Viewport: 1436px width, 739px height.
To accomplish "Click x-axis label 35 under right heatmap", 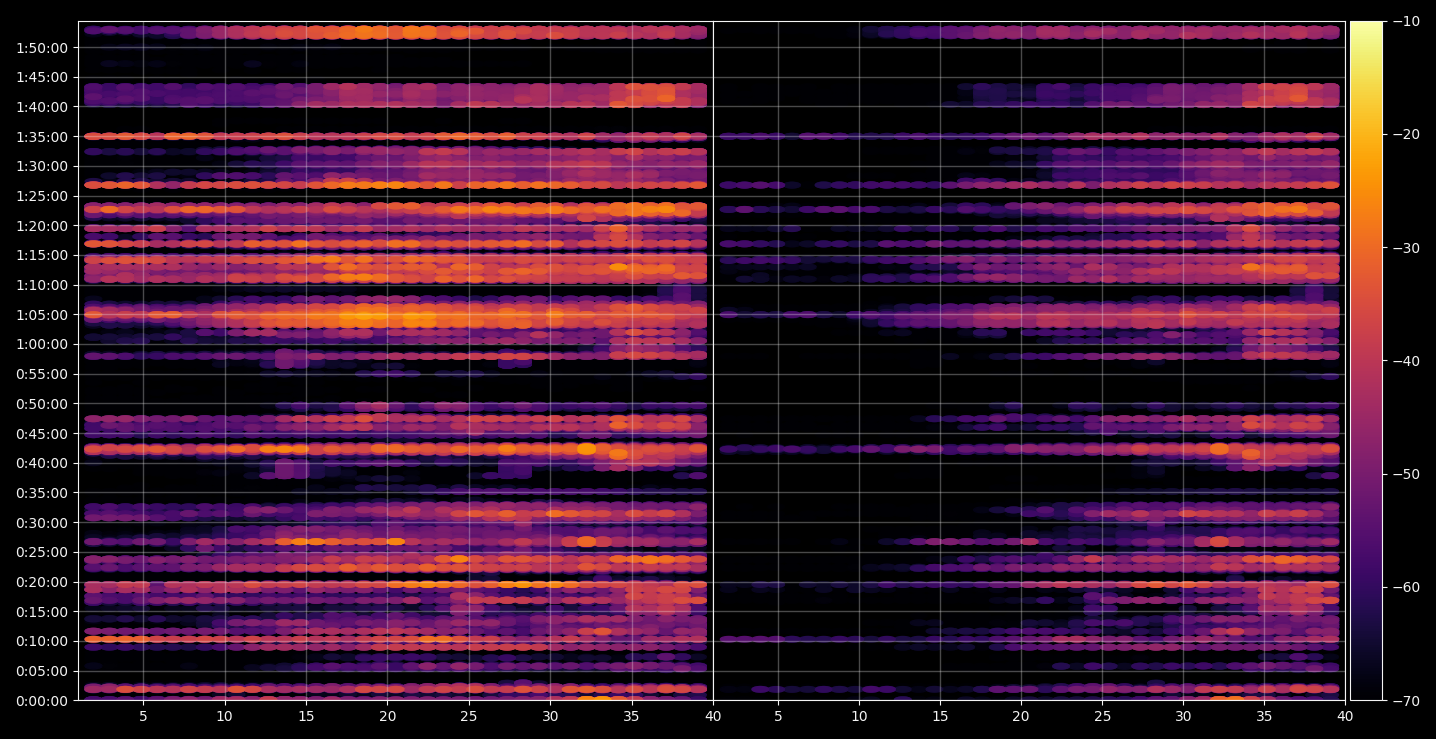I will tap(1264, 717).
